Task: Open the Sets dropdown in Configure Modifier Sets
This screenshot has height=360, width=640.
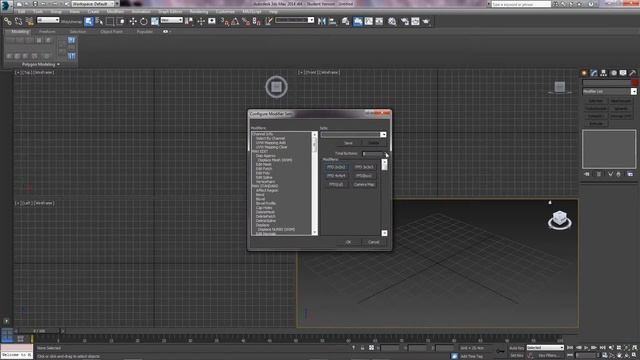Action: 353,135
